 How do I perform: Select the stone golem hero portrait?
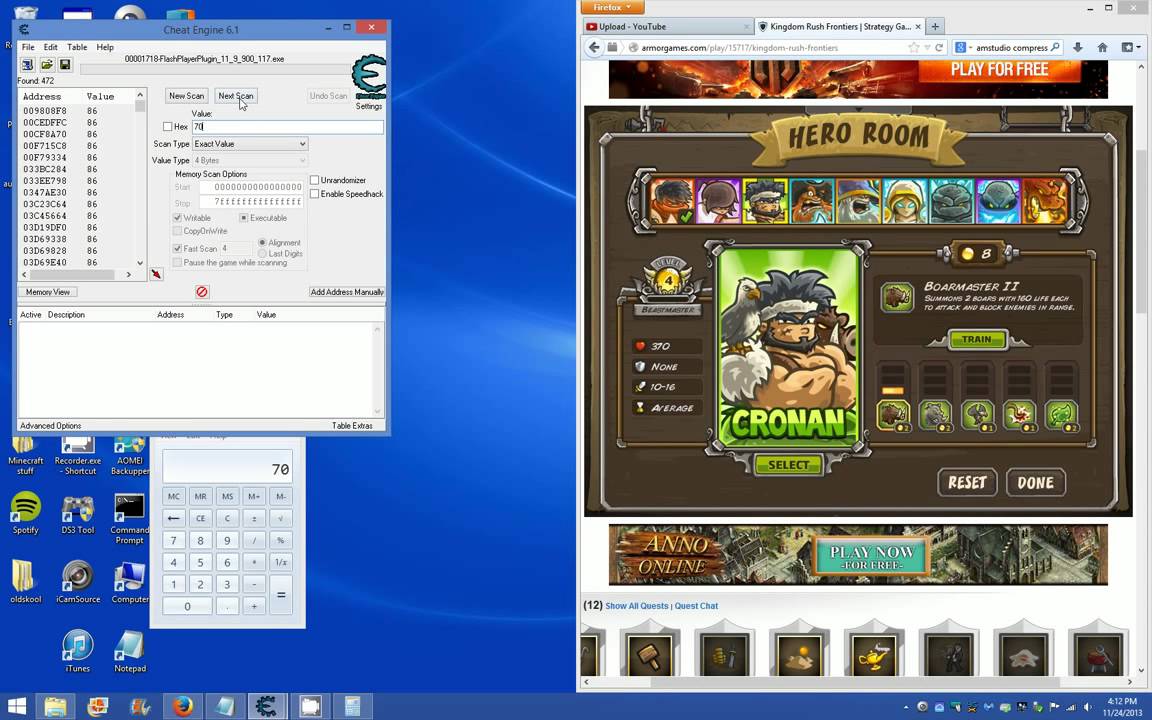951,201
